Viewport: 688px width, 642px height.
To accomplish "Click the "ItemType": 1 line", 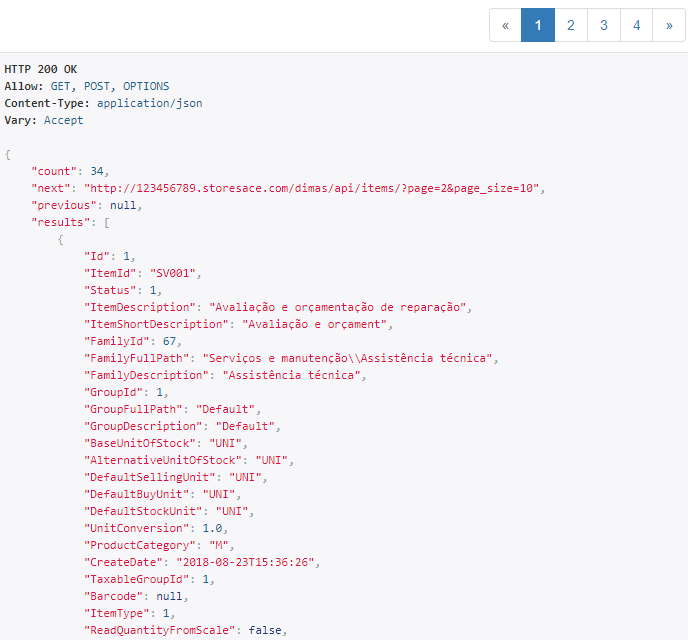I will tap(129, 613).
